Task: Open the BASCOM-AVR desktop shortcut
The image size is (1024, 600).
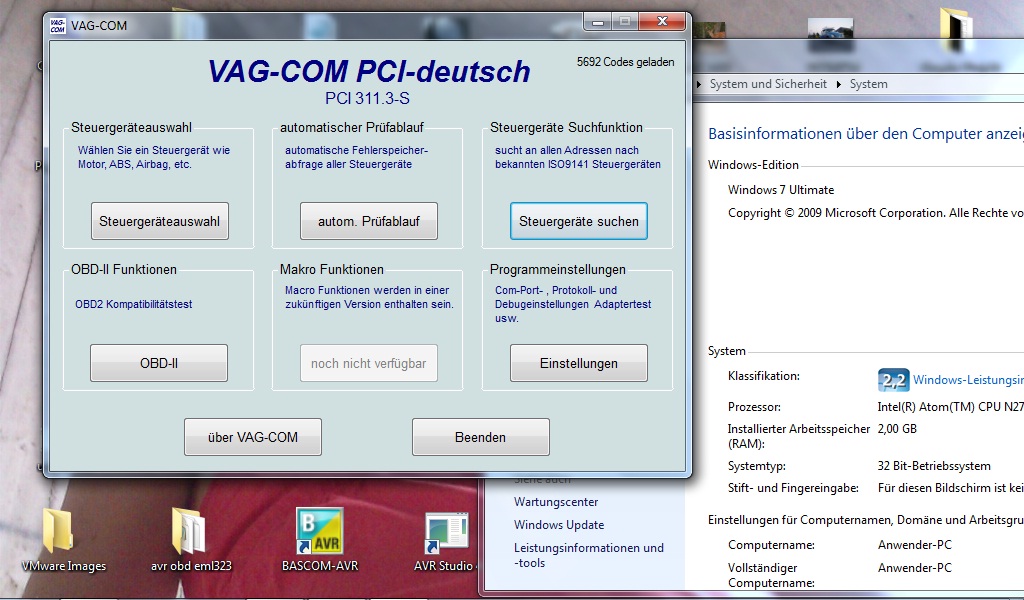Action: point(319,532)
